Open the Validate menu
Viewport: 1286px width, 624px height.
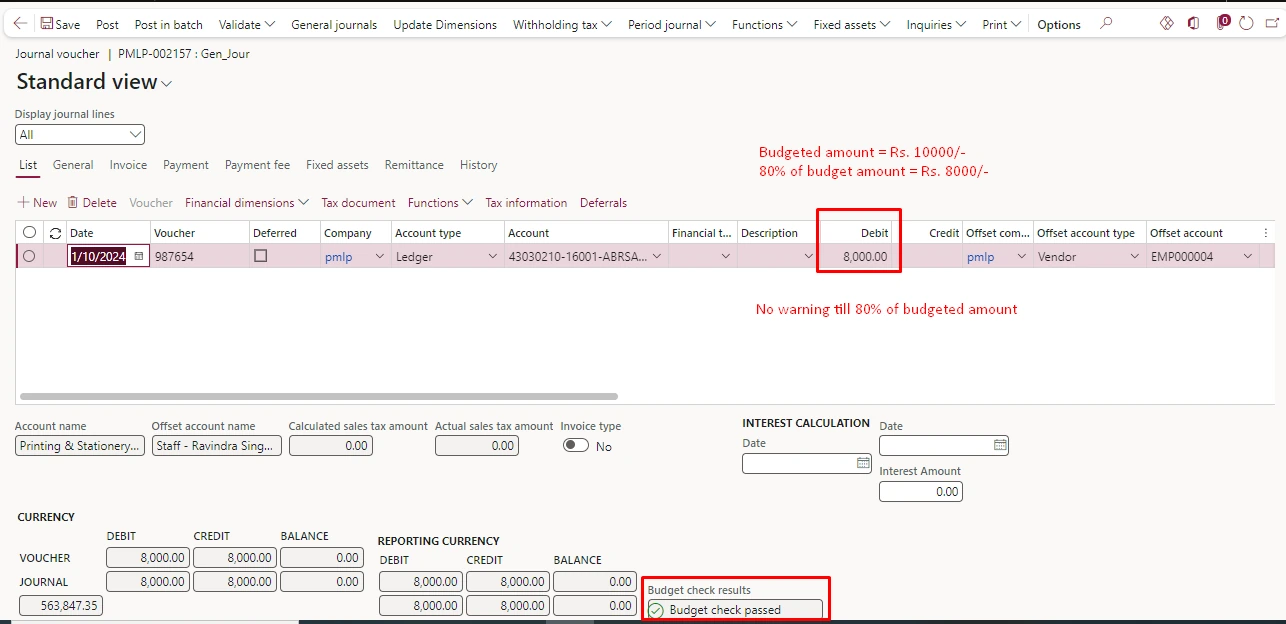pos(247,24)
